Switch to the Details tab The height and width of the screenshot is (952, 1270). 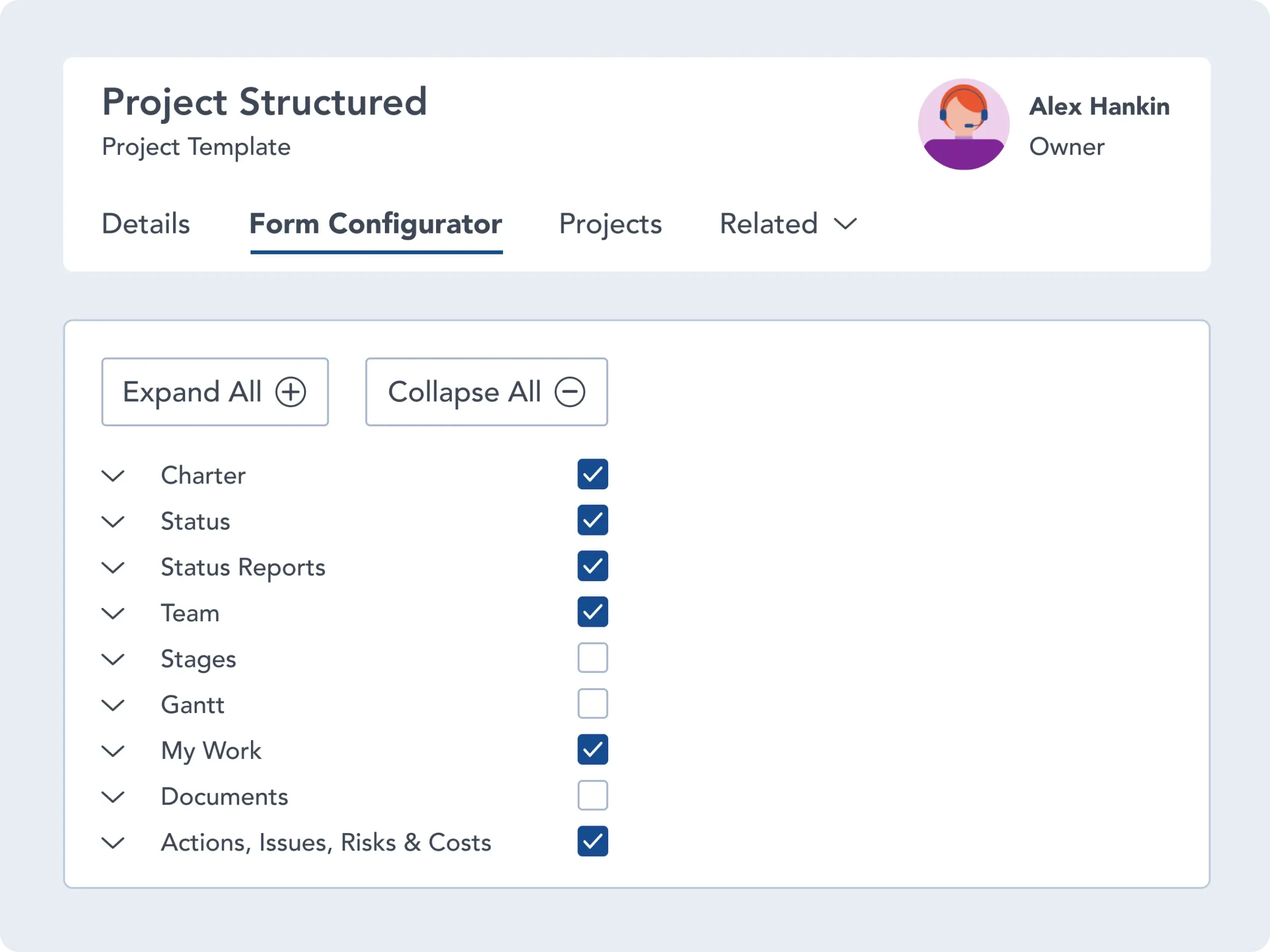coord(145,225)
